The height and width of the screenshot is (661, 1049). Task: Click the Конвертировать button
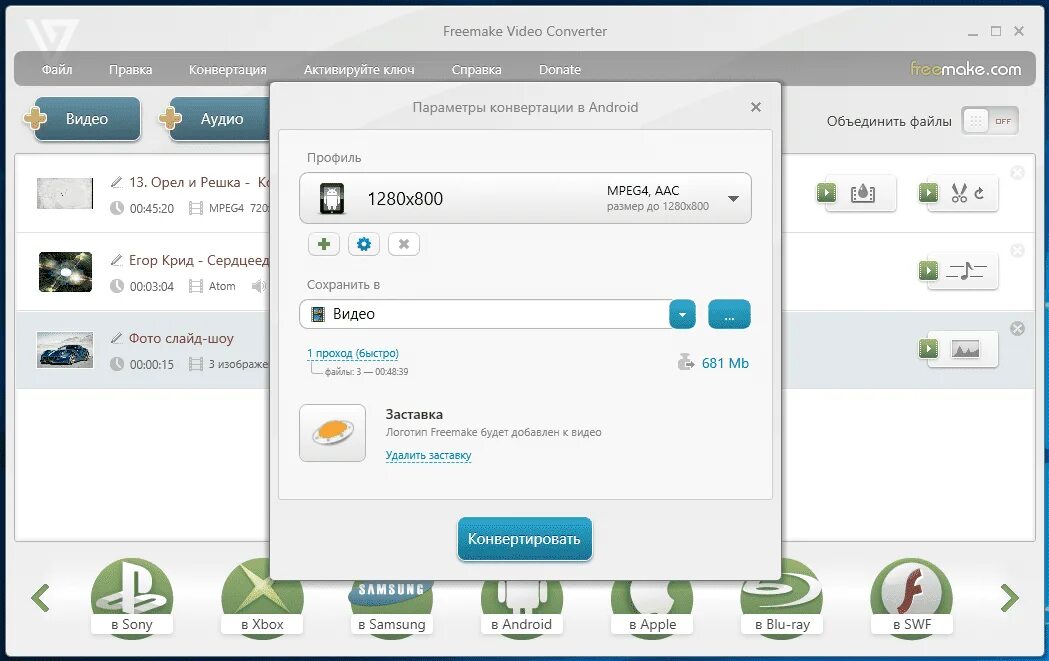[524, 538]
